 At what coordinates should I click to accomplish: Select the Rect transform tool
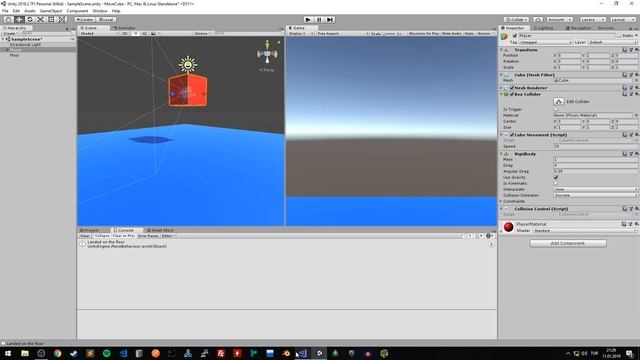[x=51, y=20]
